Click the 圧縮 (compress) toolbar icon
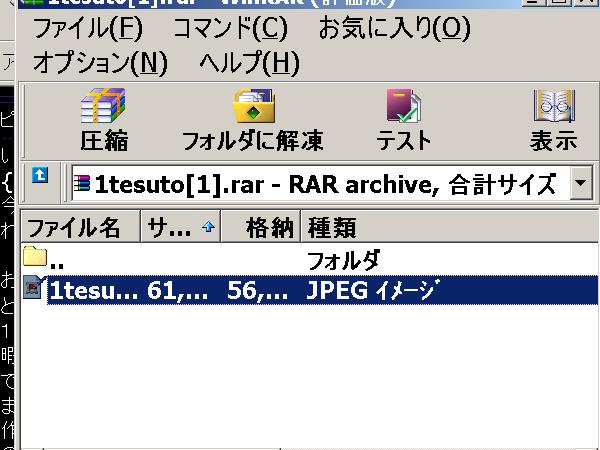The height and width of the screenshot is (450, 600). click(x=103, y=106)
